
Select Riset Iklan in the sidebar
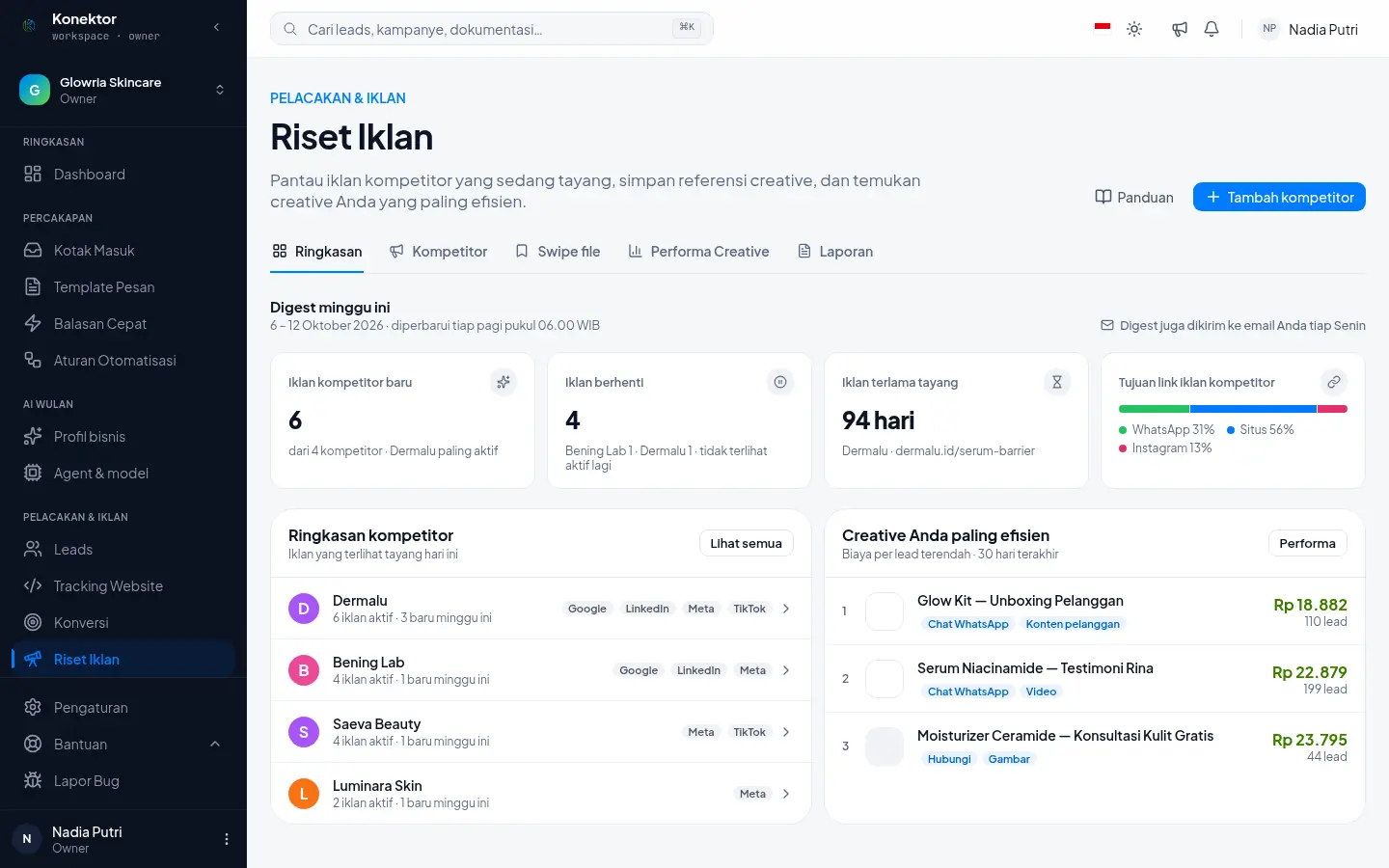tap(123, 660)
